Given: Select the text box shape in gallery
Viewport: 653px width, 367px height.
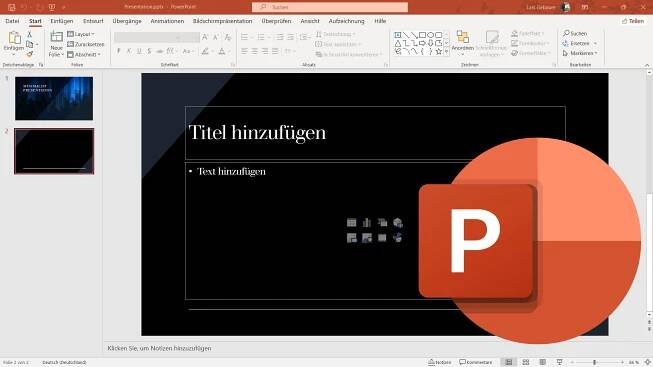Looking at the screenshot, I should [398, 35].
